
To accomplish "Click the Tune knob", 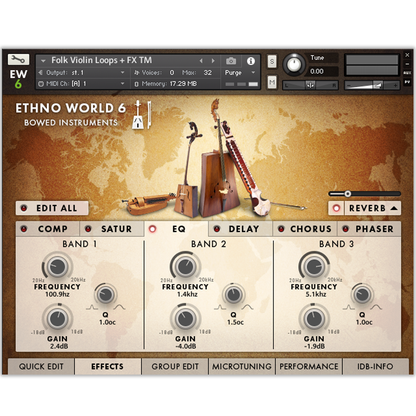I will tap(294, 64).
